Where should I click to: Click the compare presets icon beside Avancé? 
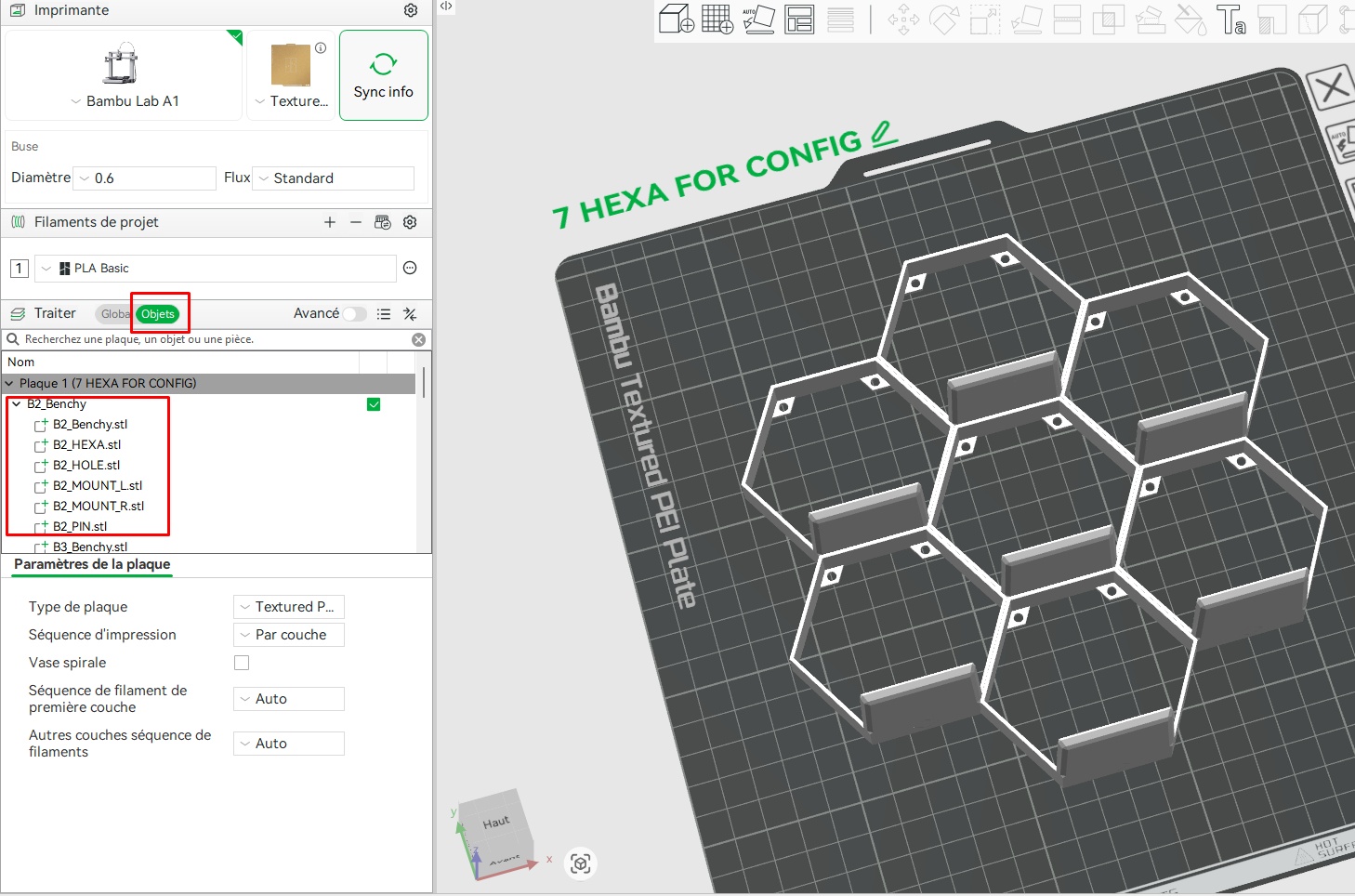[x=410, y=314]
